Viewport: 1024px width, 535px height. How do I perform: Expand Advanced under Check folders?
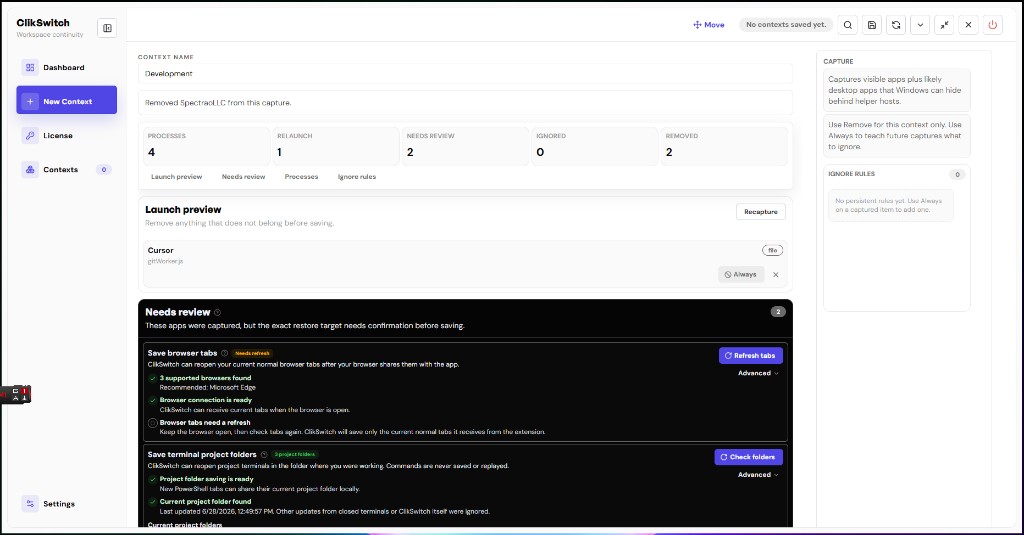(x=758, y=474)
